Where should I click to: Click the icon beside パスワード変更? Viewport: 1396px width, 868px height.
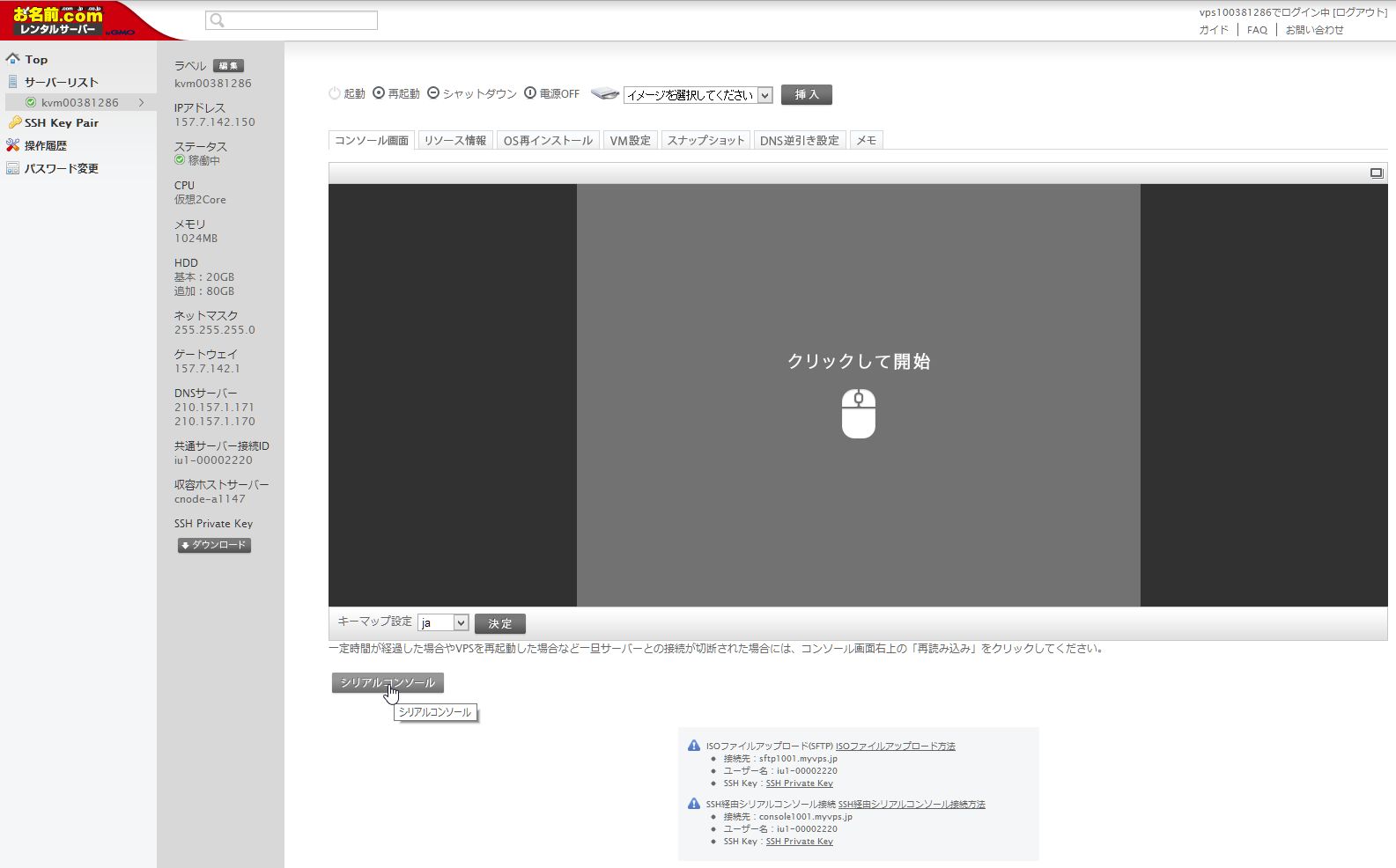(12, 168)
